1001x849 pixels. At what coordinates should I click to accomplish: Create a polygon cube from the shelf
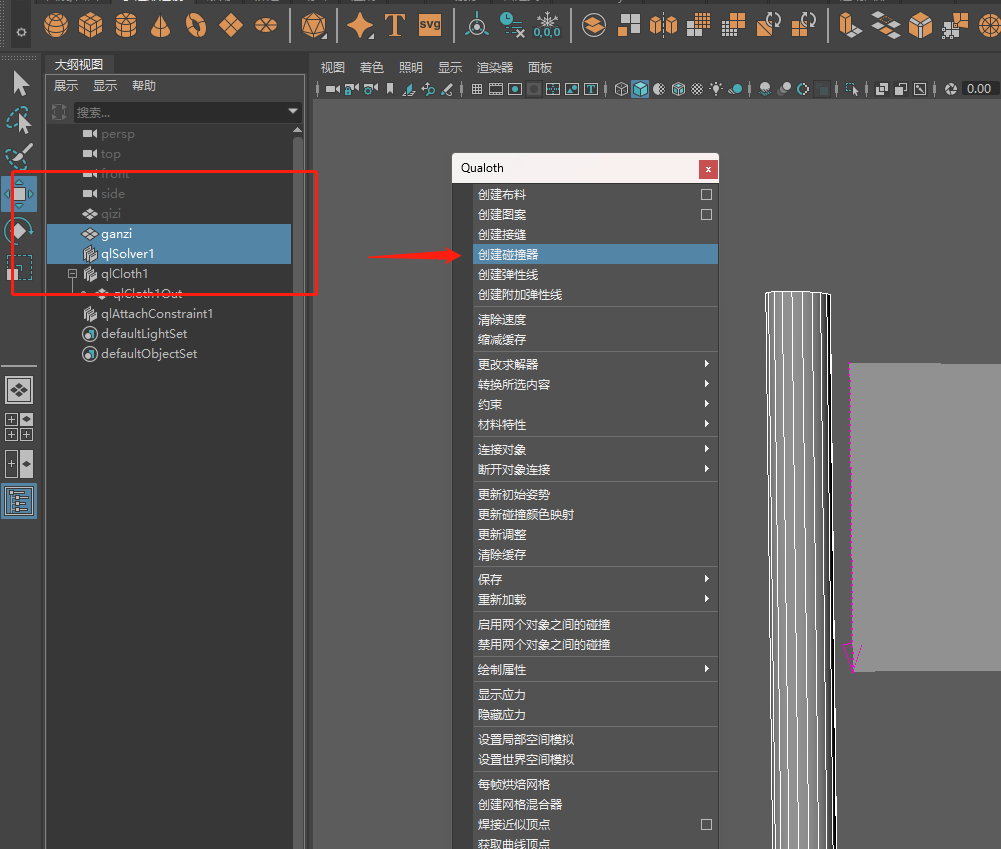pos(91,26)
